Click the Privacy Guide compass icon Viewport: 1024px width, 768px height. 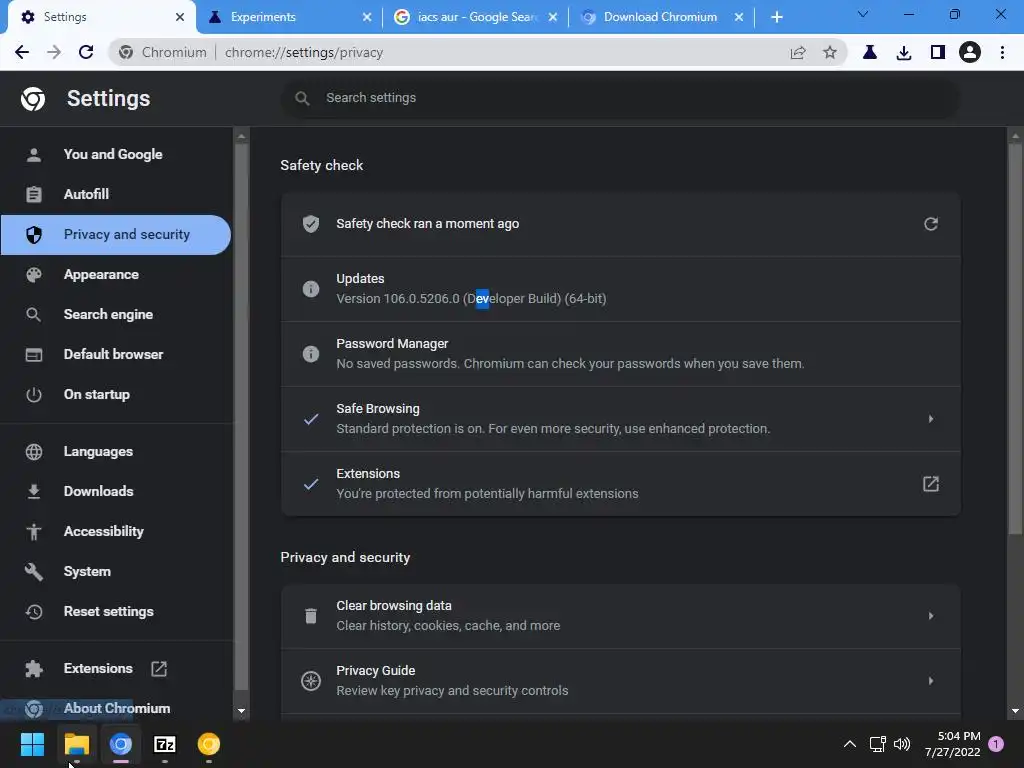pyautogui.click(x=311, y=680)
